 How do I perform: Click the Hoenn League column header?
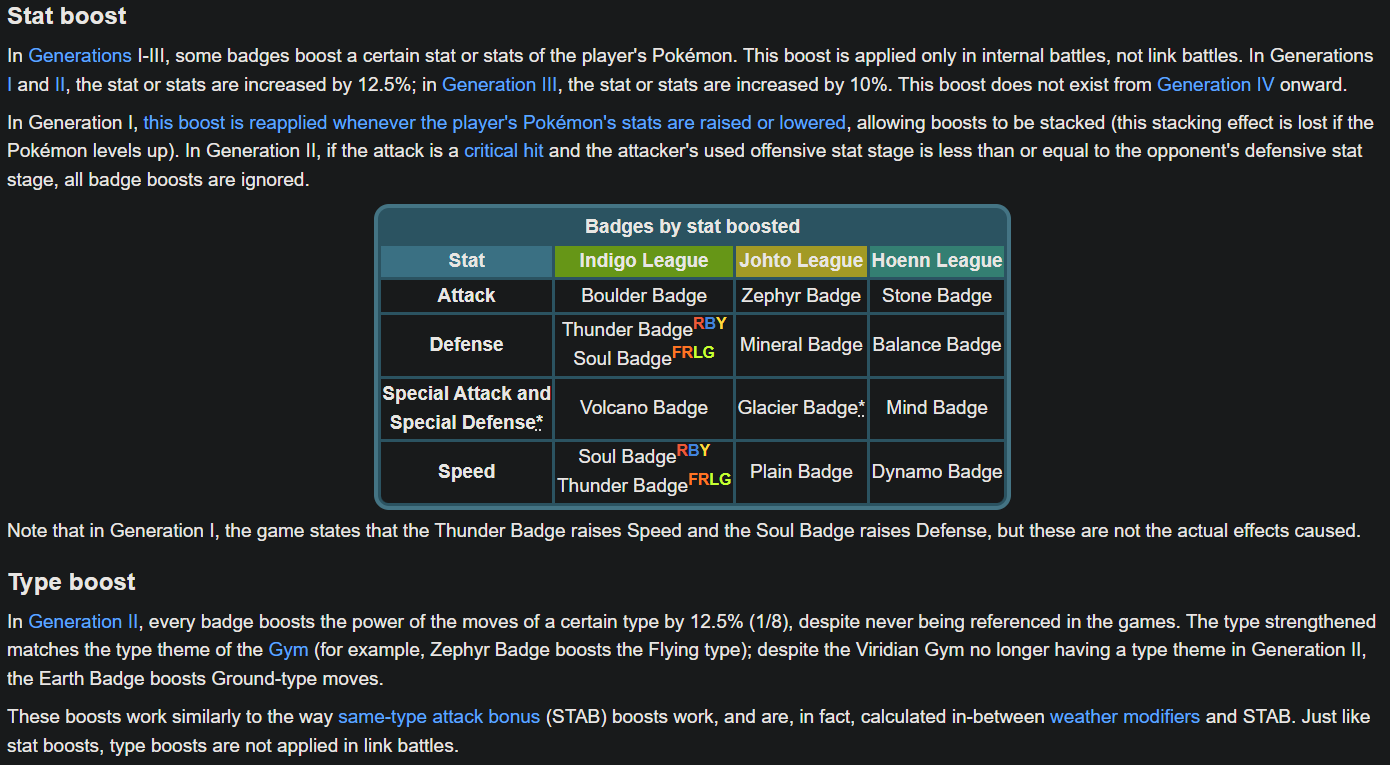(937, 261)
